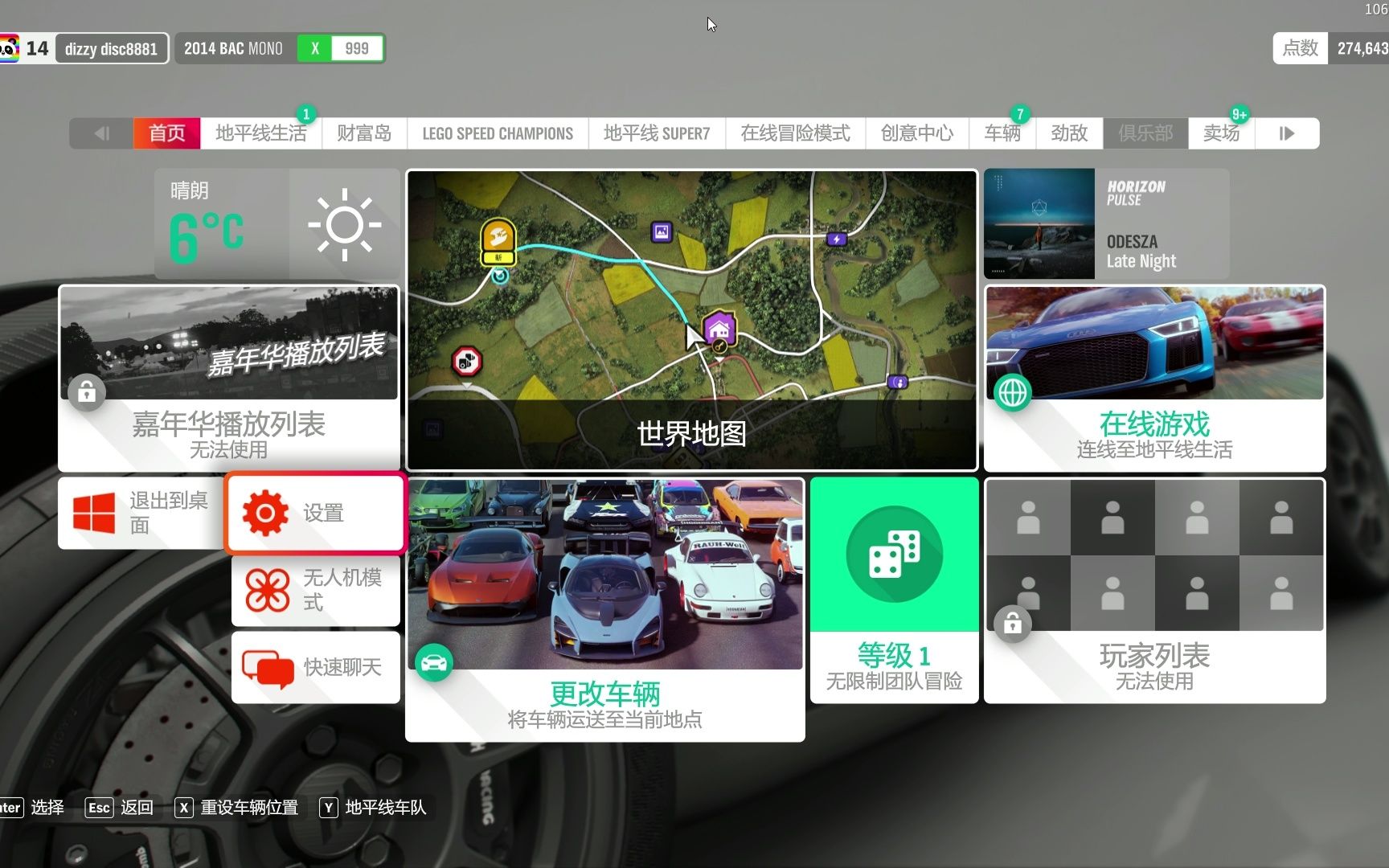Click the sun weather icon
This screenshot has width=1389, height=868.
(x=345, y=224)
